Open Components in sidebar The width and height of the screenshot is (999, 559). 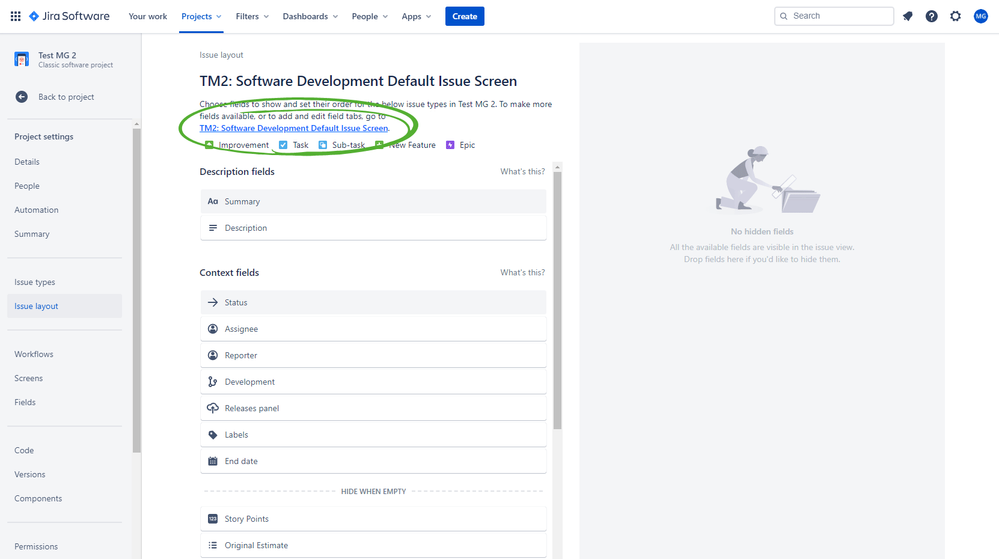[x=38, y=498]
